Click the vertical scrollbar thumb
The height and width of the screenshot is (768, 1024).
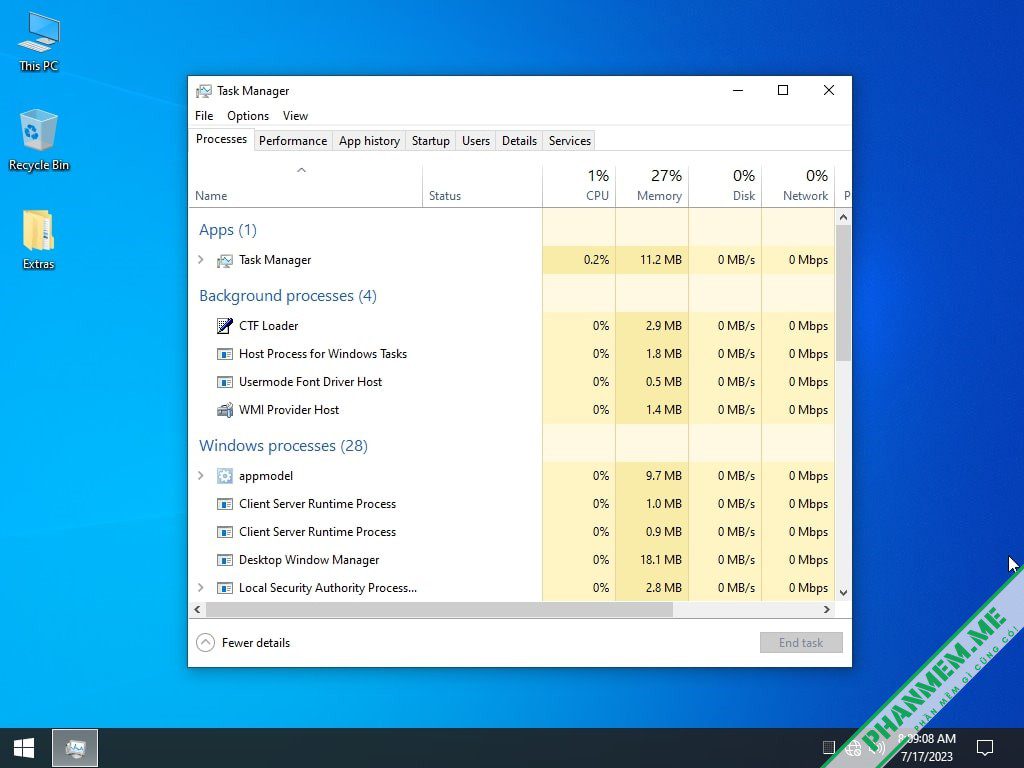click(x=843, y=293)
